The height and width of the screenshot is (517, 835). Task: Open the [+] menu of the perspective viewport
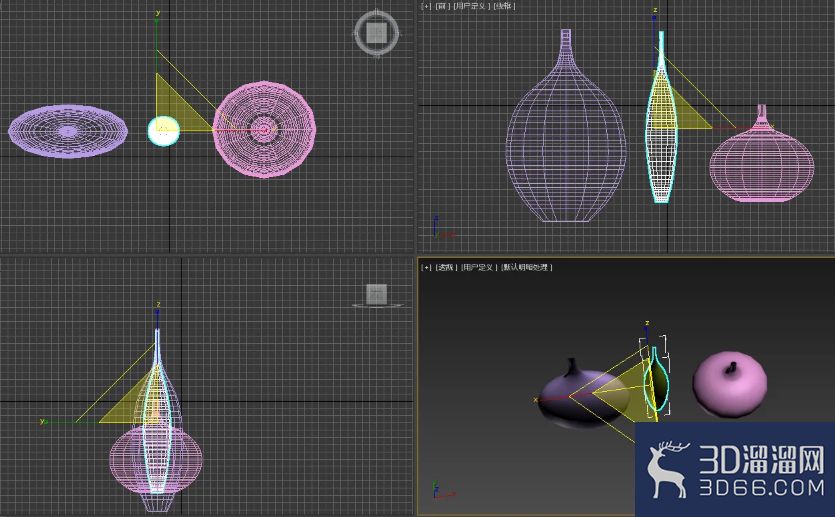click(426, 267)
